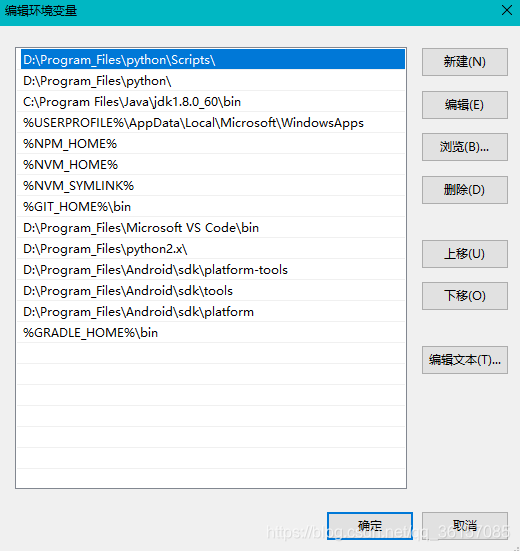Select the Microsoft VS Code\bin entry
This screenshot has width=520, height=551.
pos(213,228)
